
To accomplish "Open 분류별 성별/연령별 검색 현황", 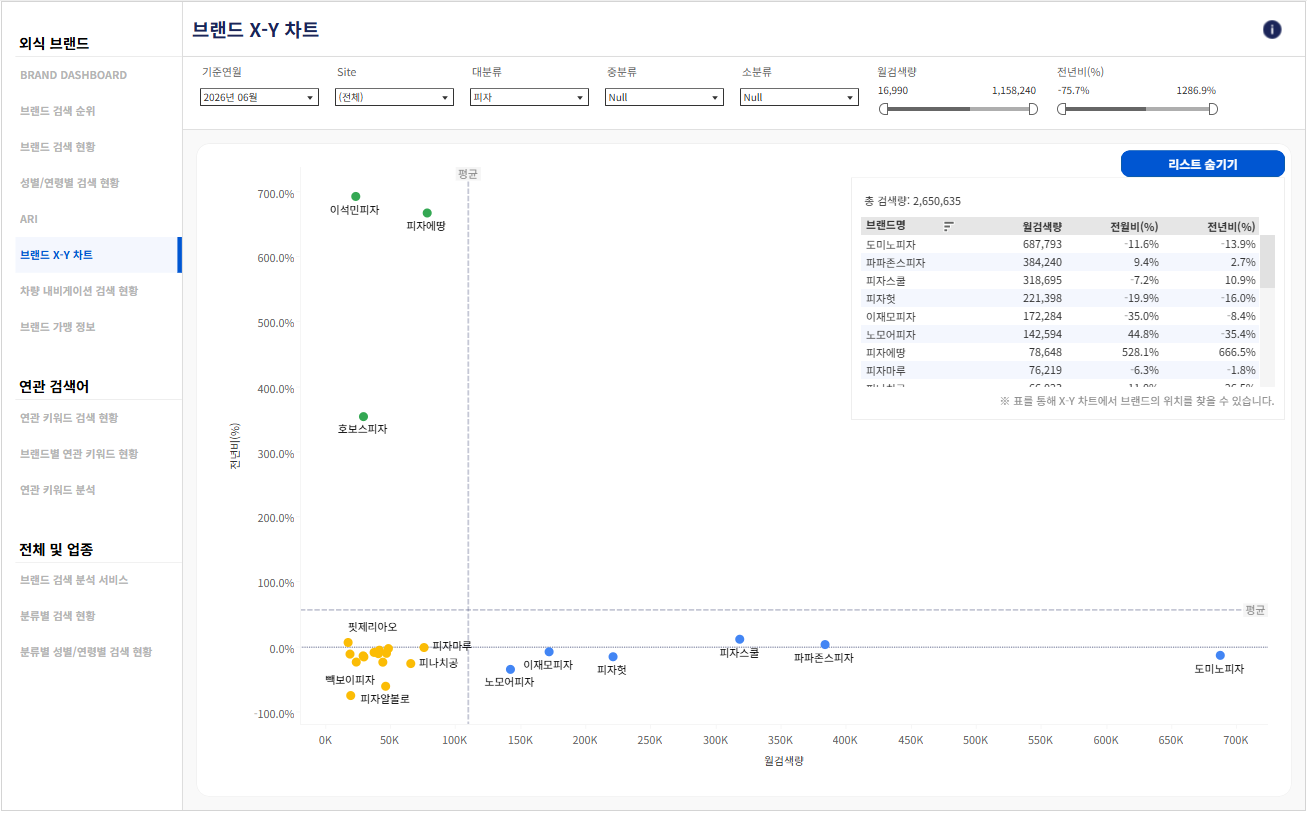I will 86,652.
